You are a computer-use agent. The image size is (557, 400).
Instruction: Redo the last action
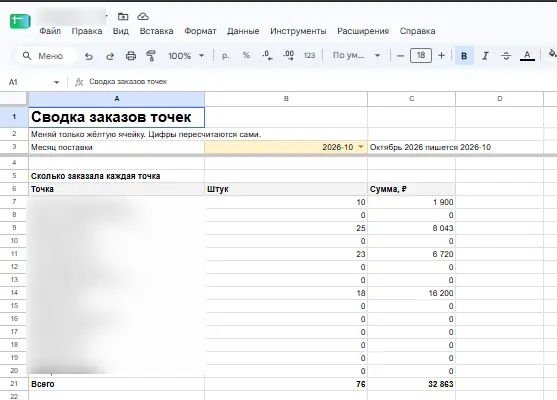point(110,56)
